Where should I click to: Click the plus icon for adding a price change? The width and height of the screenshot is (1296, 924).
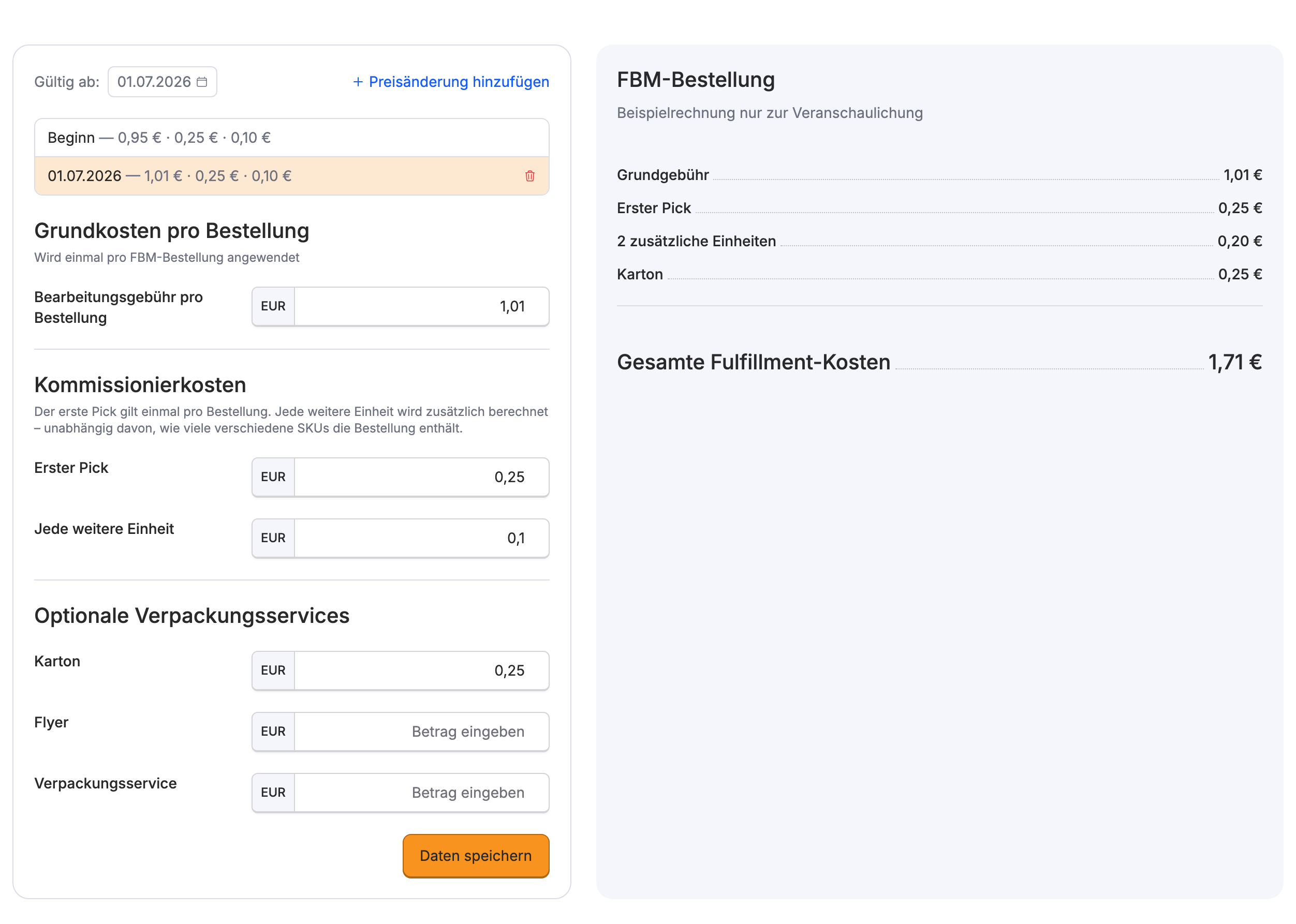tap(358, 82)
